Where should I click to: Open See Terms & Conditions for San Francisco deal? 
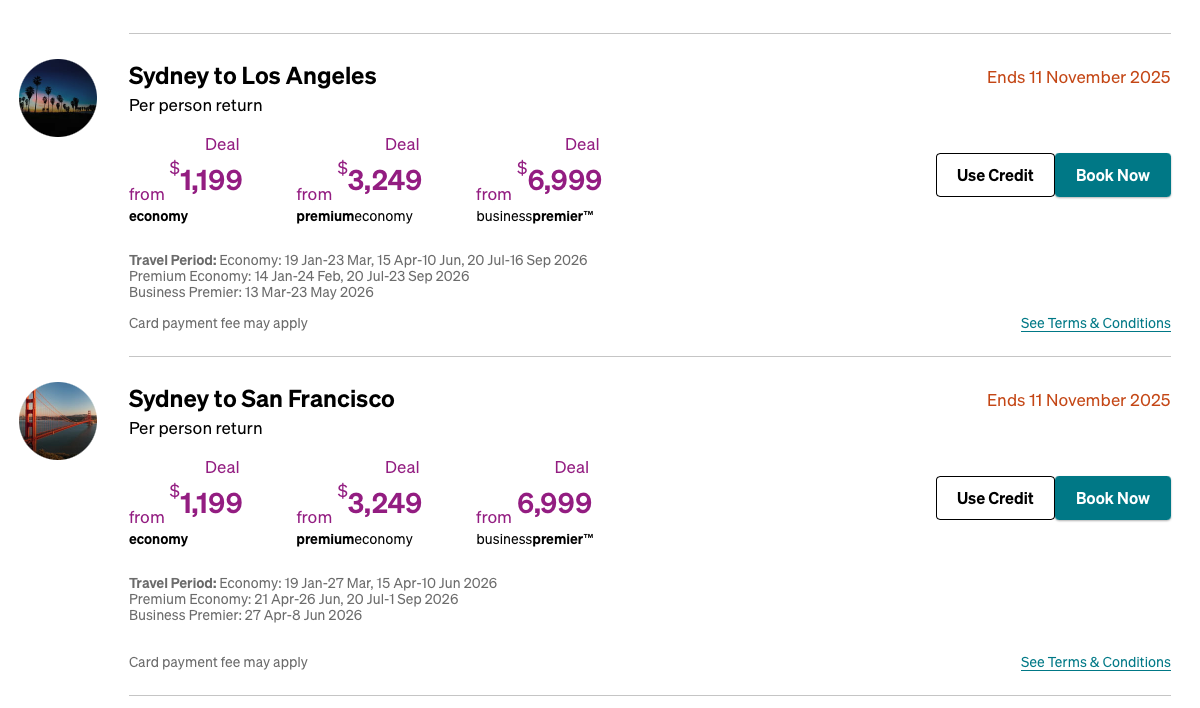tap(1095, 662)
